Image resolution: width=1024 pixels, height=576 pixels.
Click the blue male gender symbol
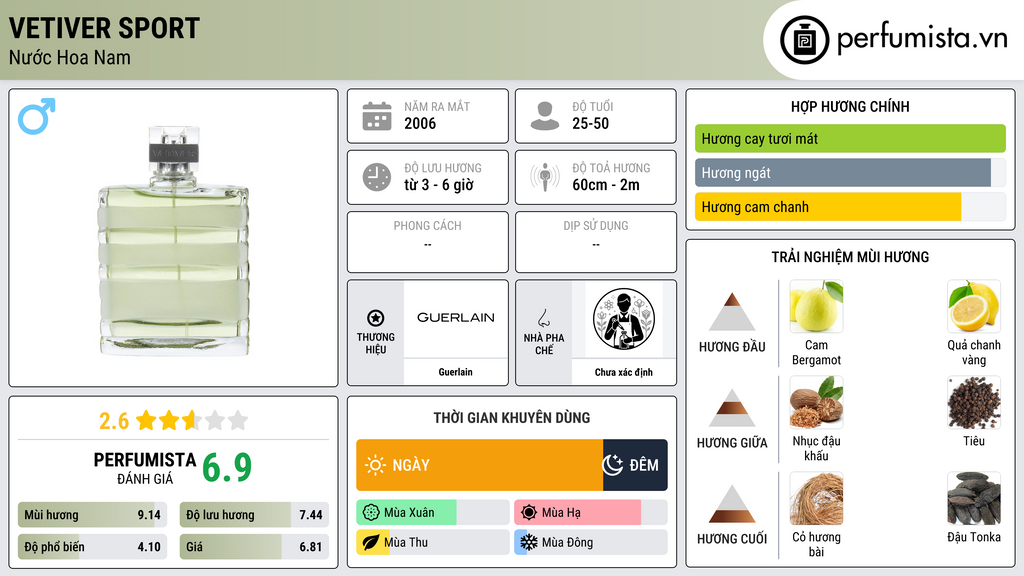[x=37, y=116]
